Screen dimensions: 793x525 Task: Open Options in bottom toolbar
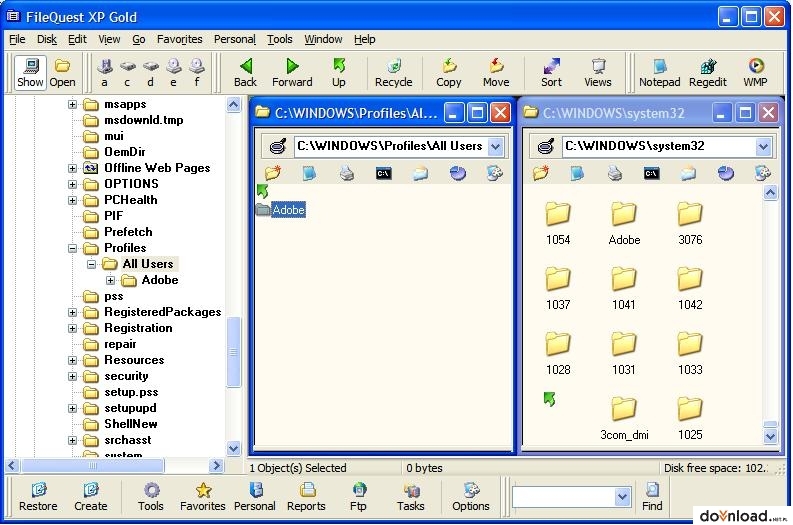471,497
